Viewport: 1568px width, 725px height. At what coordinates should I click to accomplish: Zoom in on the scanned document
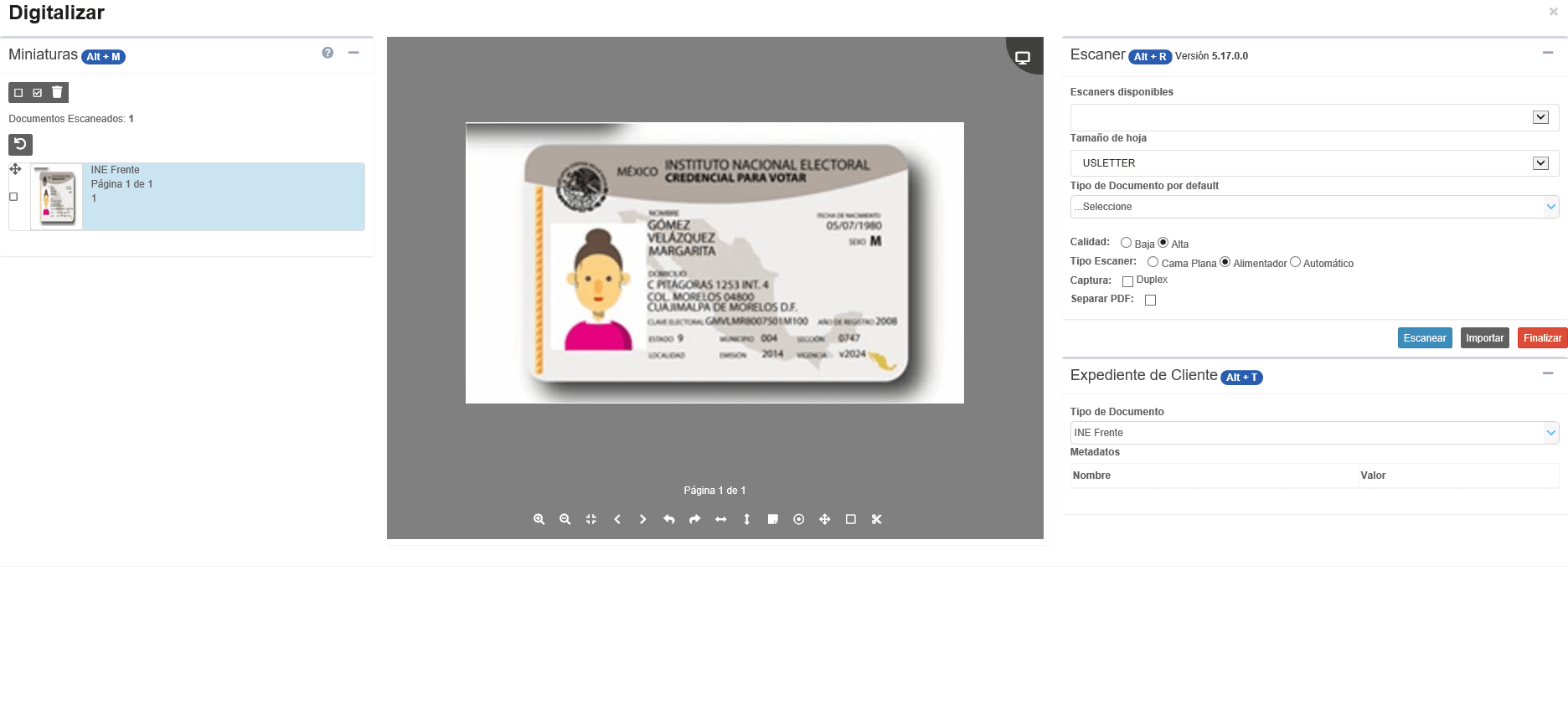[539, 519]
